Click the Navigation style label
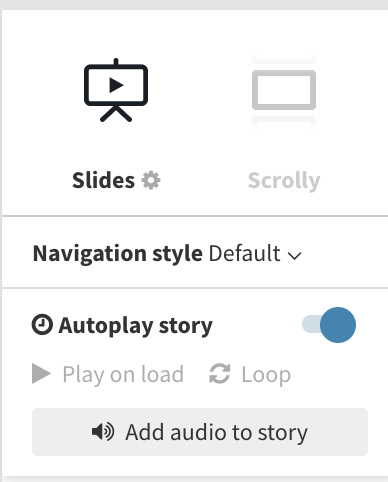 118,254
